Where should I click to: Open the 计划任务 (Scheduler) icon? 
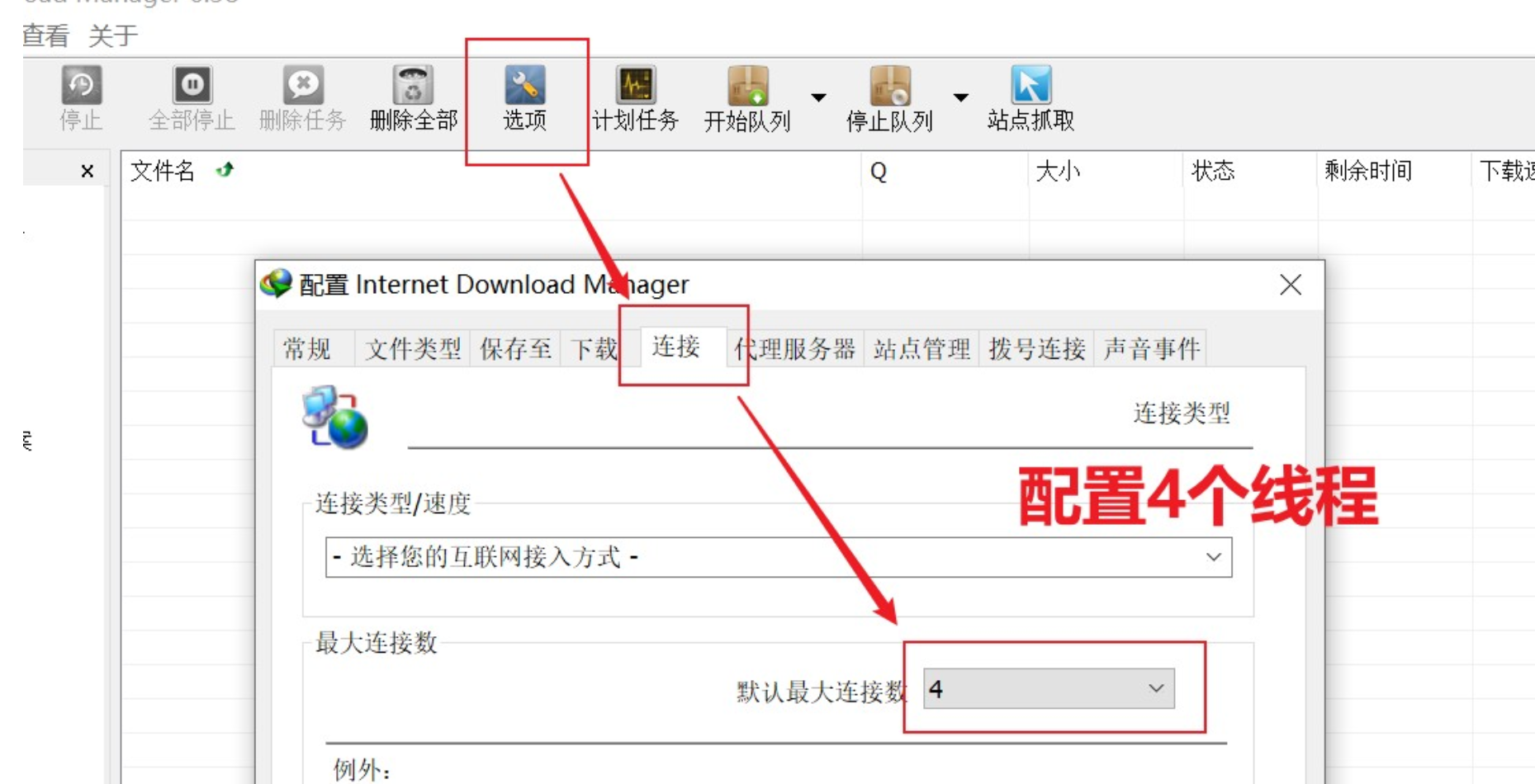[635, 85]
